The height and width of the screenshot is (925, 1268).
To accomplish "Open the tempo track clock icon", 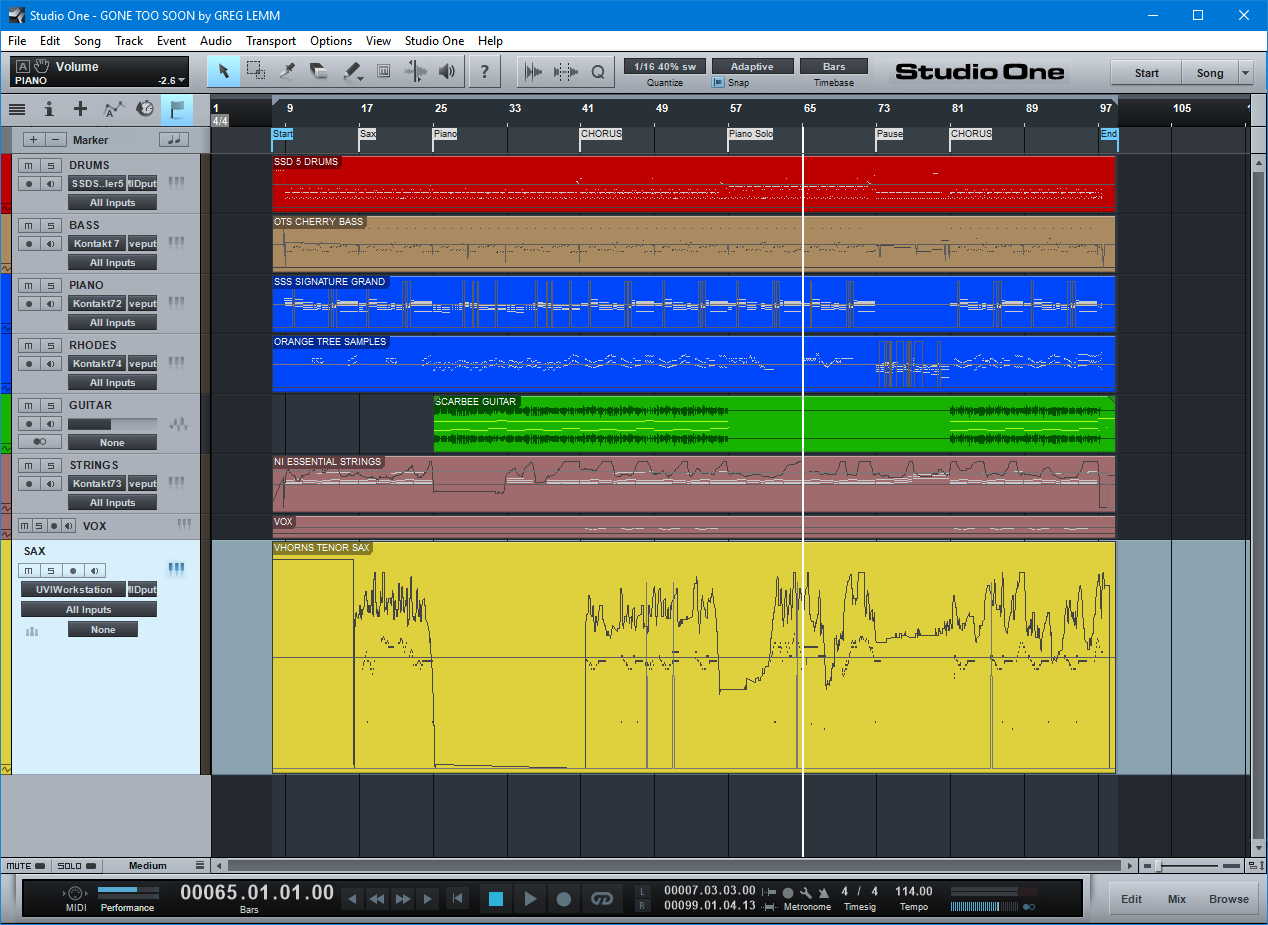I will (145, 109).
